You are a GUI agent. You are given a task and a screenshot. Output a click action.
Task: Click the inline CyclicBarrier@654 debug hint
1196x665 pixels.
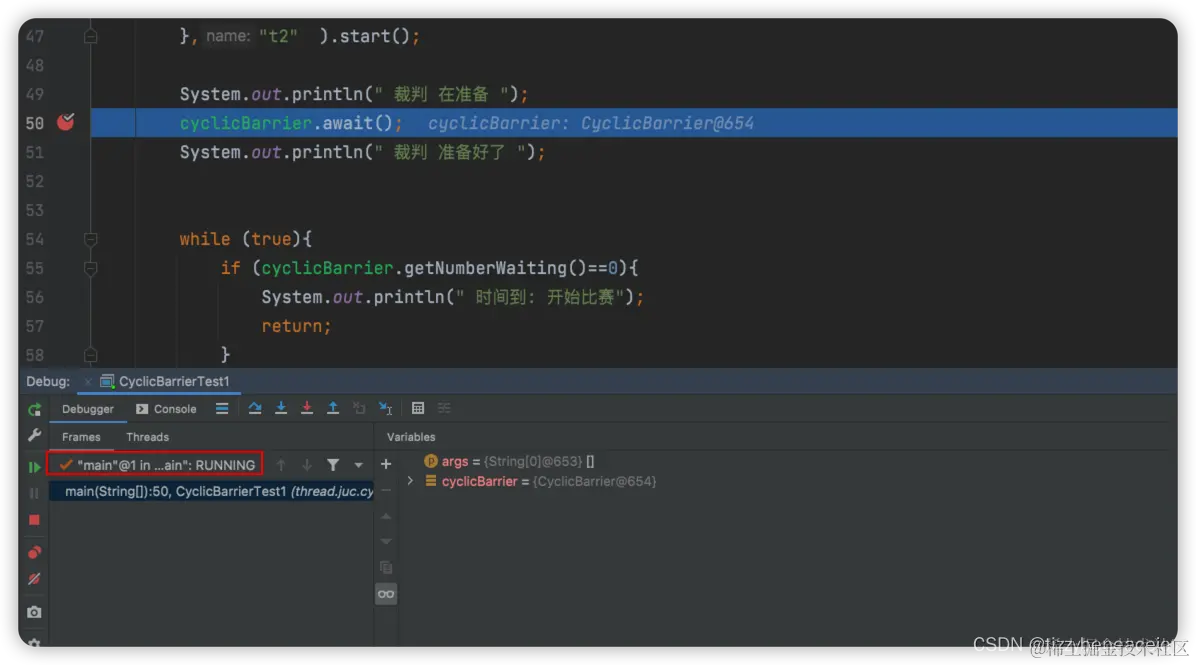pyautogui.click(x=591, y=124)
